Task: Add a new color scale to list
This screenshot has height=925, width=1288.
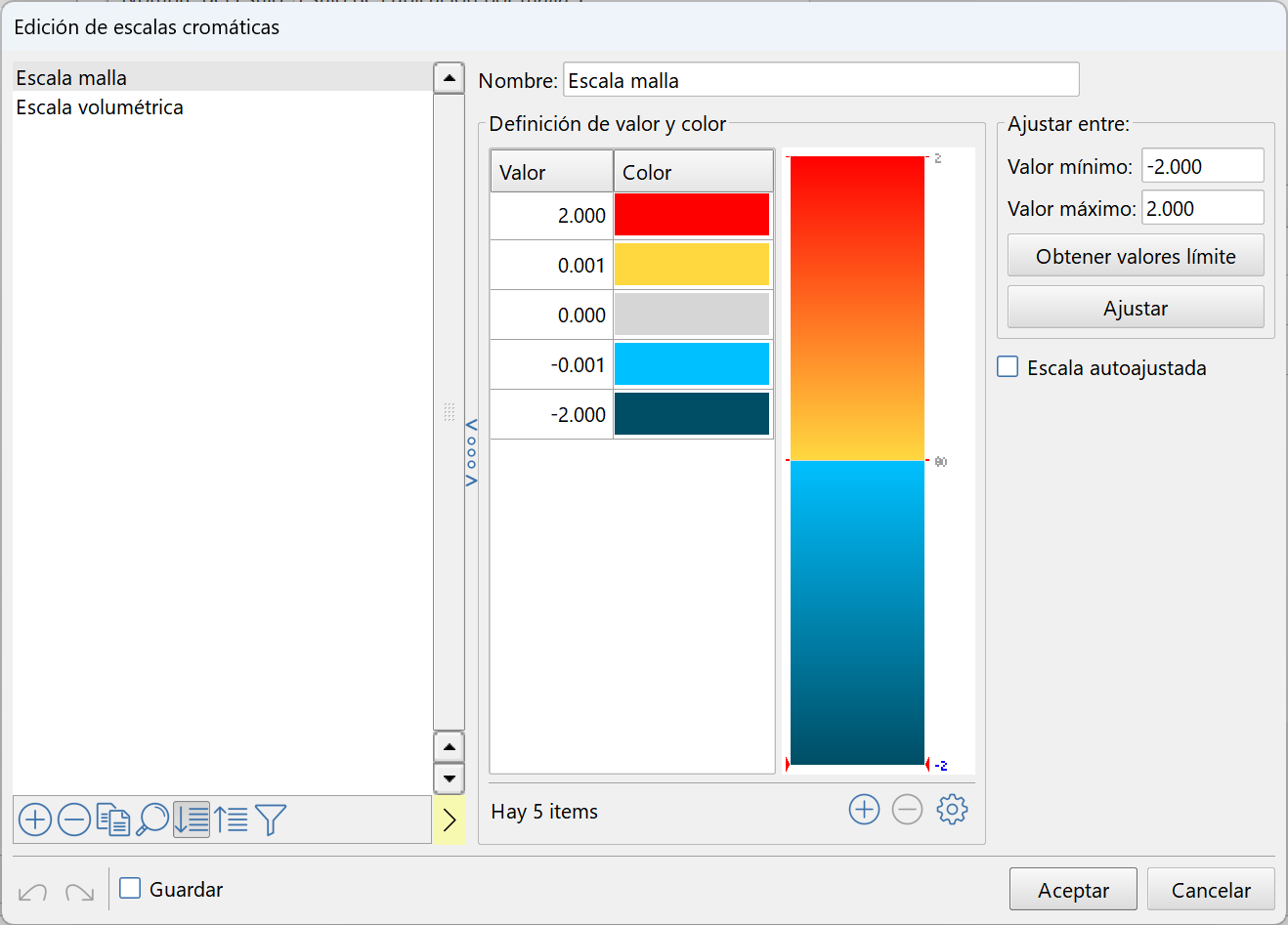Action: [35, 820]
